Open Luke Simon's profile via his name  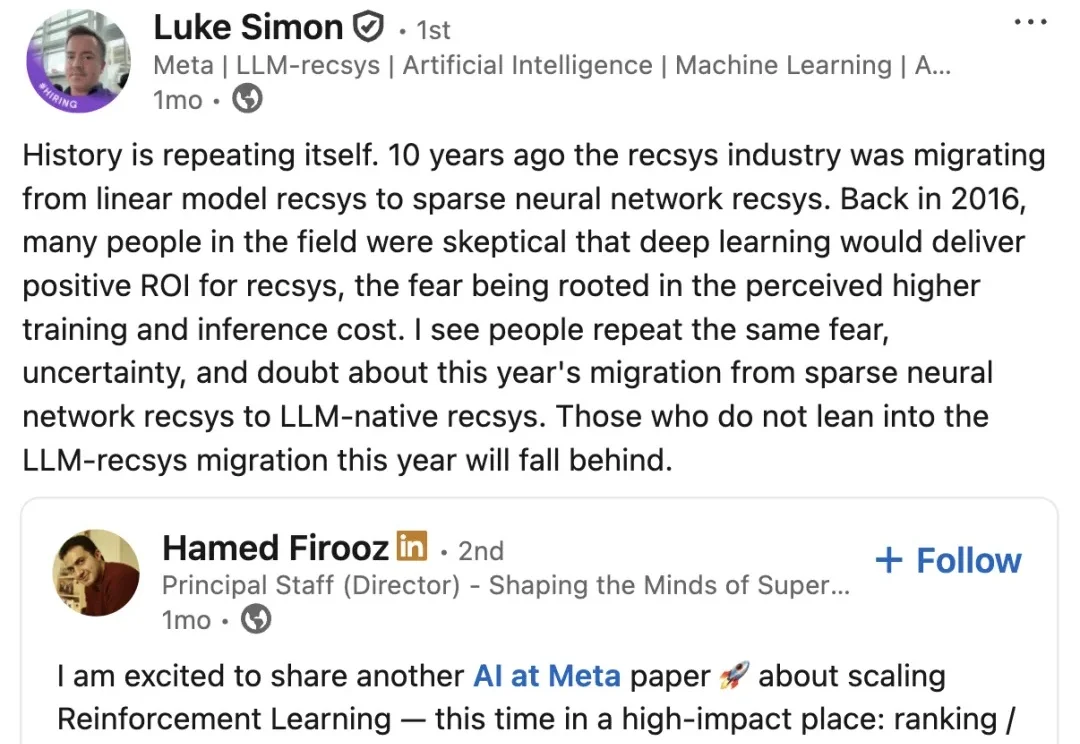pos(248,28)
